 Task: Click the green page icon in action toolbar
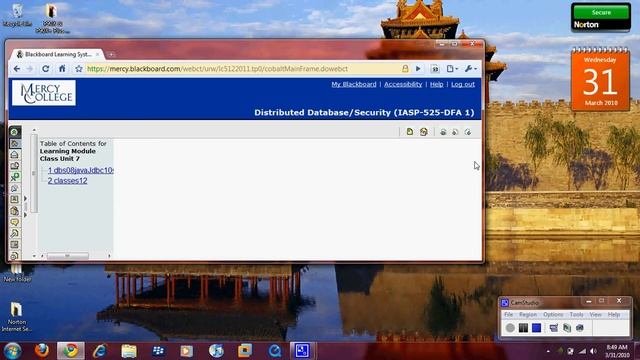(x=410, y=131)
